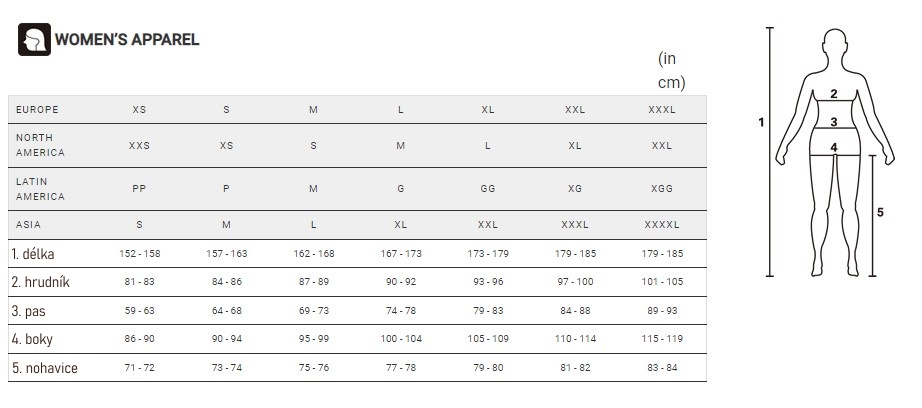Click the women's head profile icon
Viewport: 922px width, 408px height.
click(x=34, y=39)
